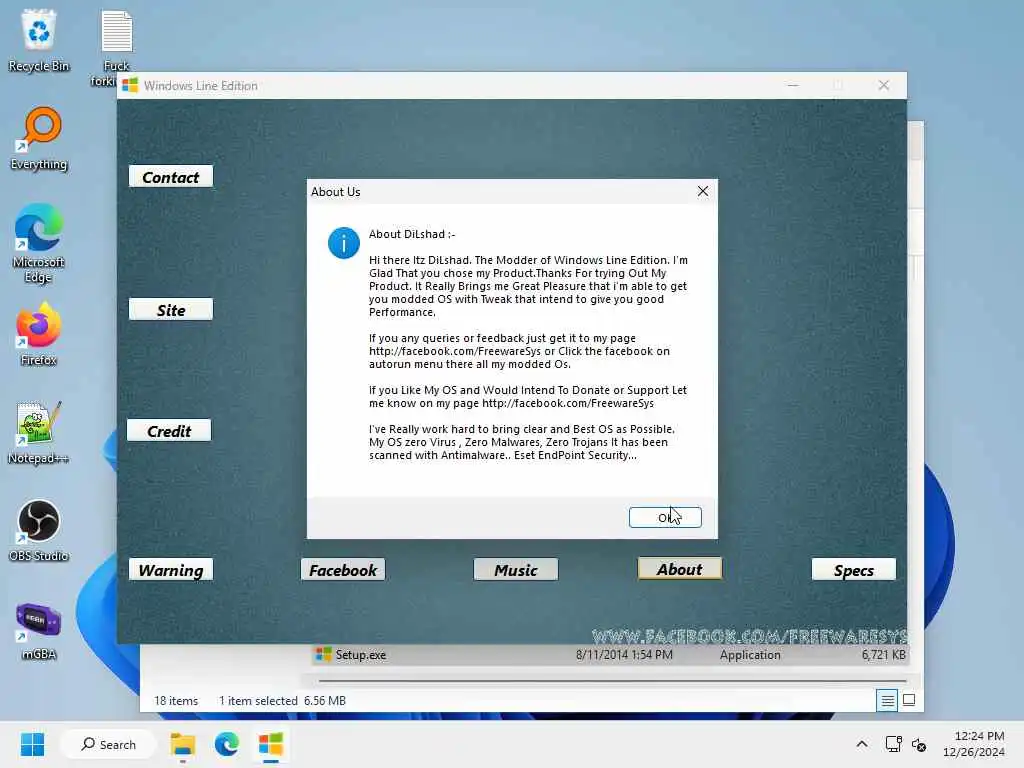Image resolution: width=1024 pixels, height=768 pixels.
Task: Launch Microsoft Edge desktop shortcut
Action: [39, 243]
